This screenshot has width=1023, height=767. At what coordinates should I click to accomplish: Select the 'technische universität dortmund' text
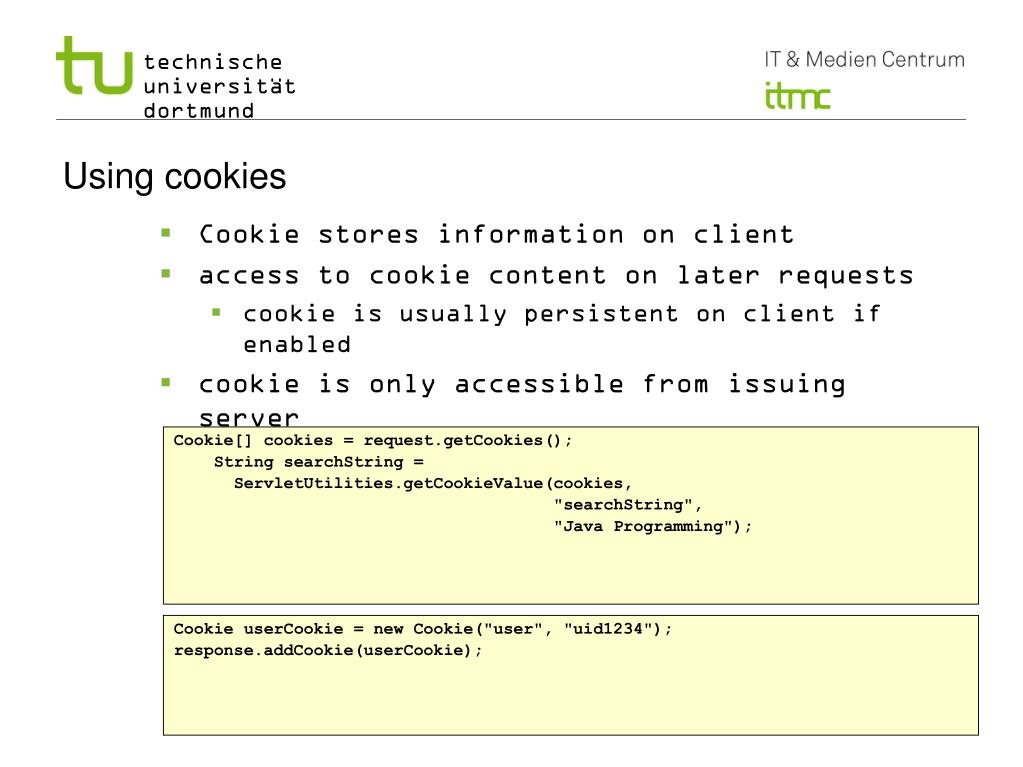(x=219, y=86)
